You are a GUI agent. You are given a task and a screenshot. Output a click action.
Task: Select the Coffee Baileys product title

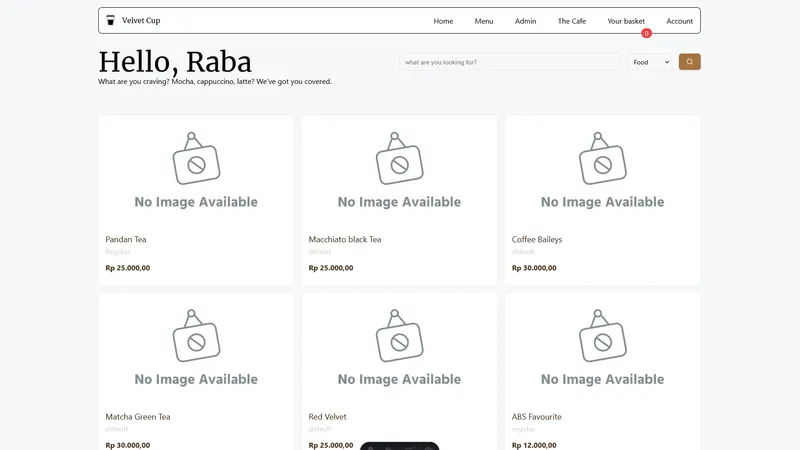coord(537,239)
